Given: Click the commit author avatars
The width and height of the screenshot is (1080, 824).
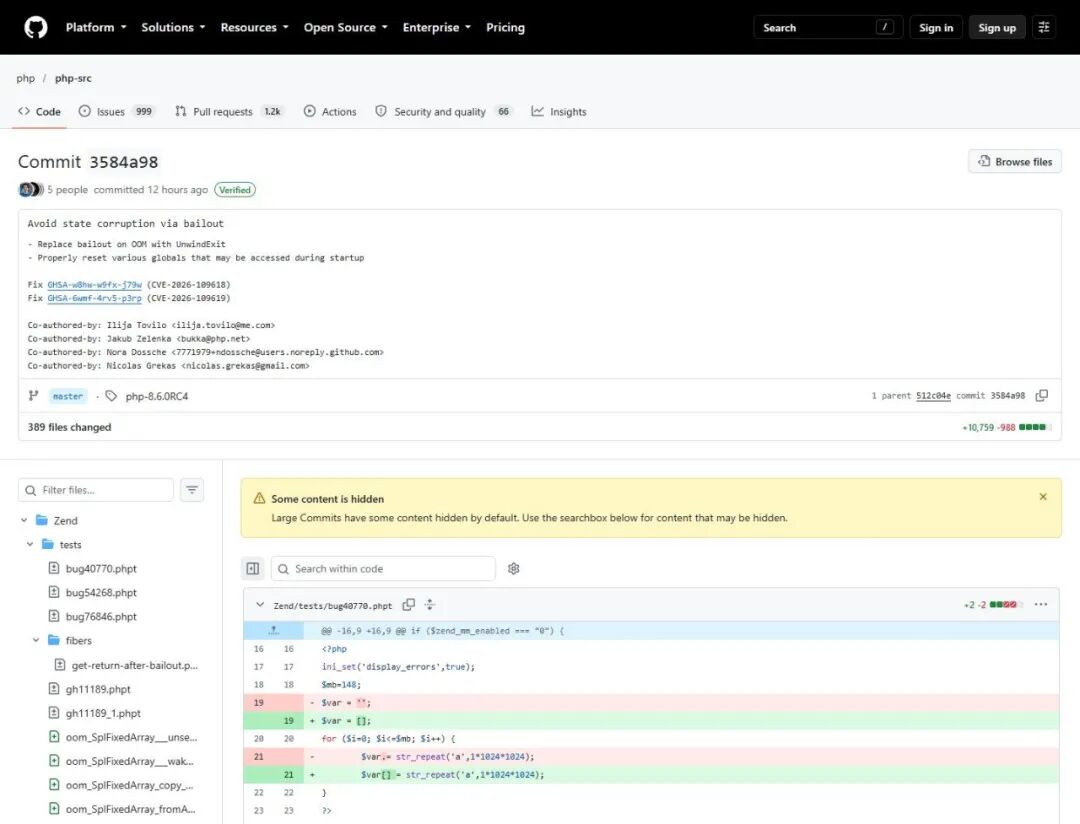Looking at the screenshot, I should (31, 189).
